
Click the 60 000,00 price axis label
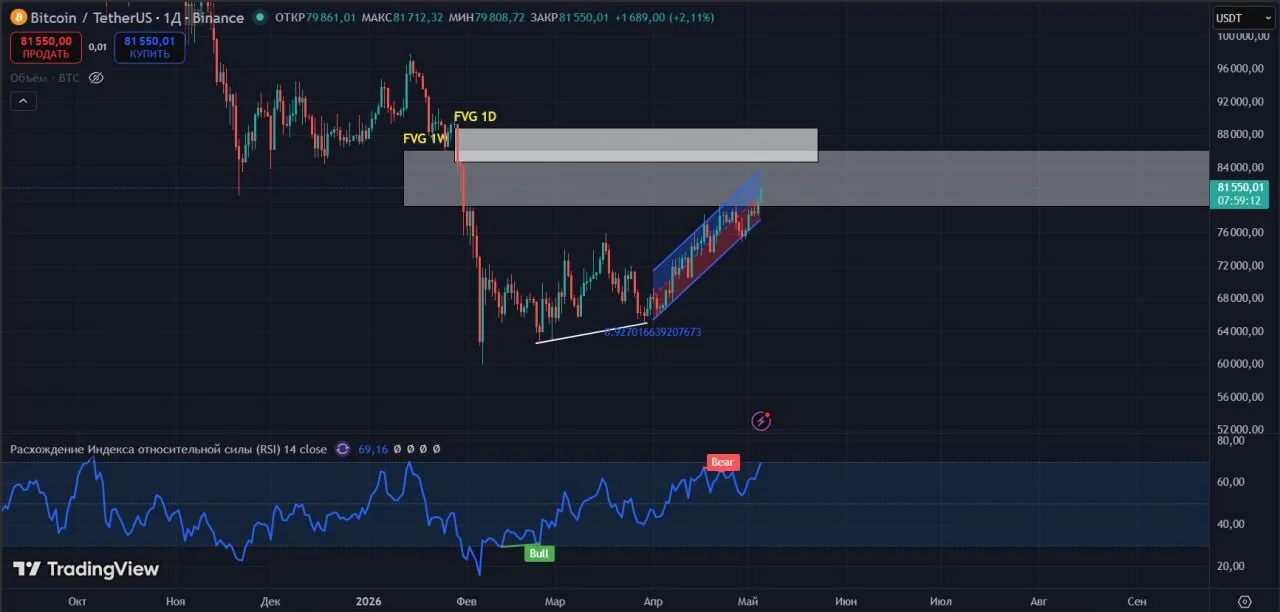click(x=1241, y=364)
